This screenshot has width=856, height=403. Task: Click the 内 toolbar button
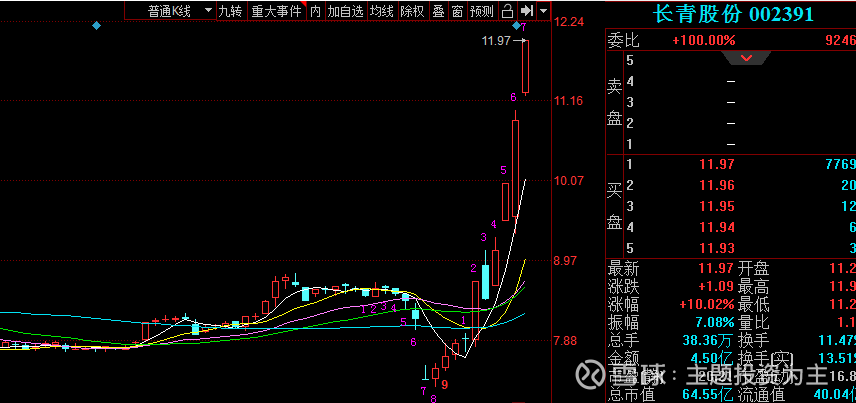pyautogui.click(x=316, y=10)
